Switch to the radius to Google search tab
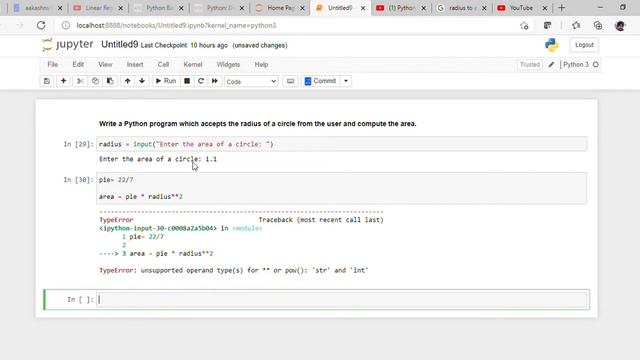The image size is (640, 360). [462, 8]
